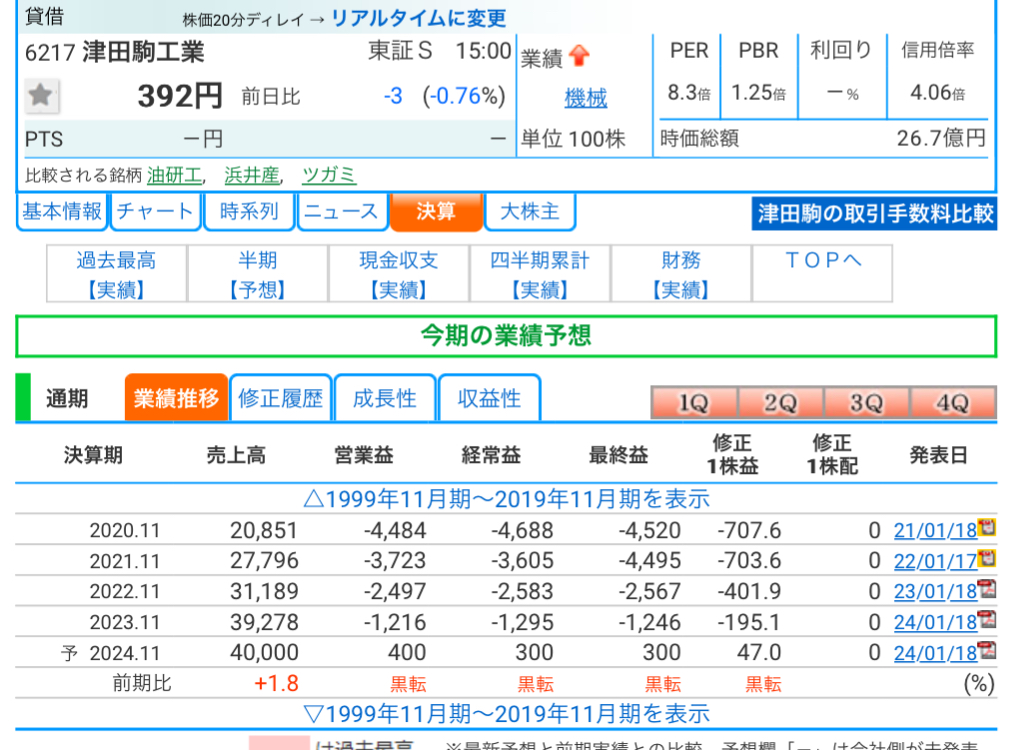
Task: Open PDF icon in the 2024.11 forecast row
Action: coord(987,649)
